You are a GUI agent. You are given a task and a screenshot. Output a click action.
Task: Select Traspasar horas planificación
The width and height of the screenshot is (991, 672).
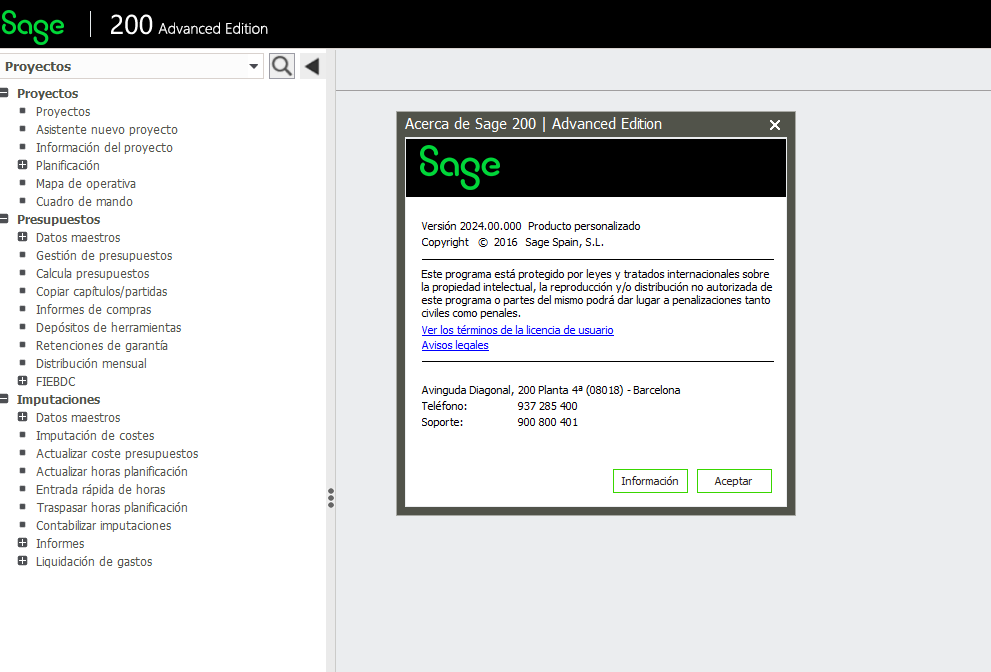click(112, 508)
